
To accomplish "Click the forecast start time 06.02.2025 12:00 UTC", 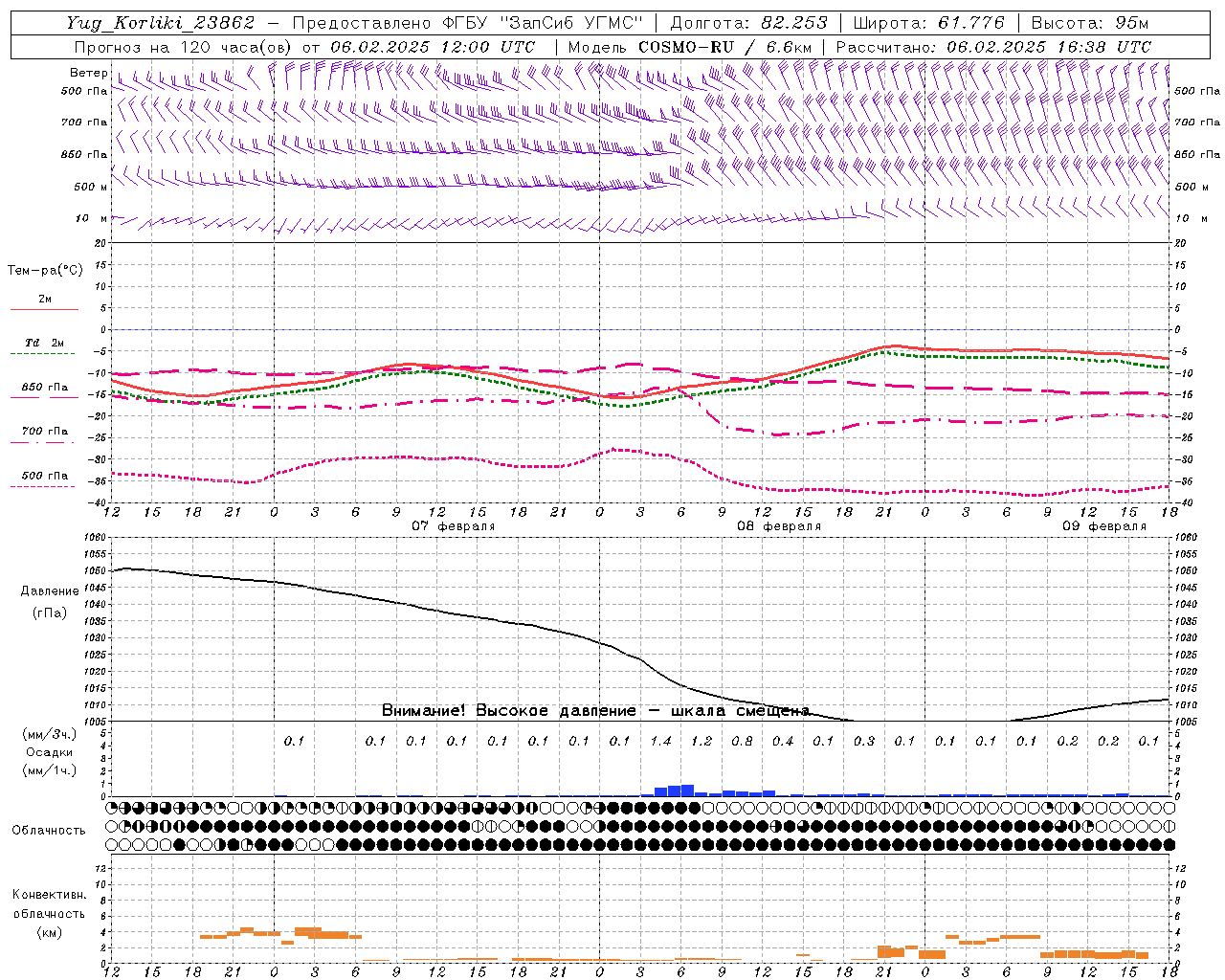I will click(x=433, y=47).
